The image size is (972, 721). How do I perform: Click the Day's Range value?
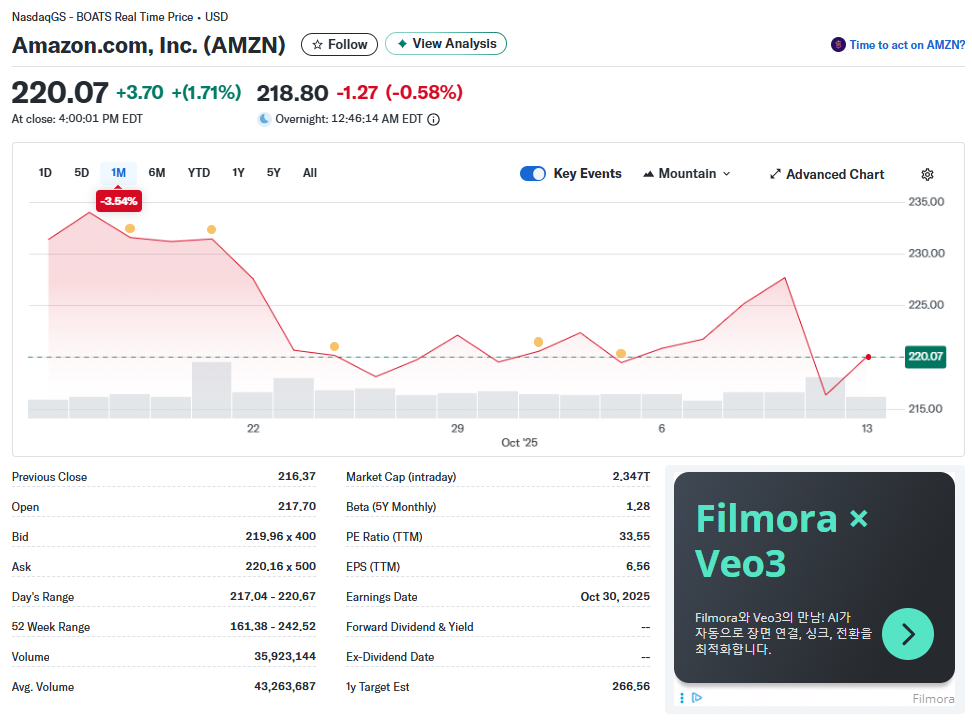point(273,596)
